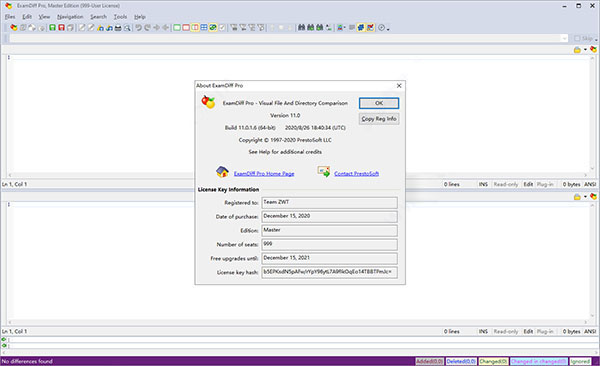Click the License key hash field
Viewport: 600px width, 366px height.
pos(329,272)
